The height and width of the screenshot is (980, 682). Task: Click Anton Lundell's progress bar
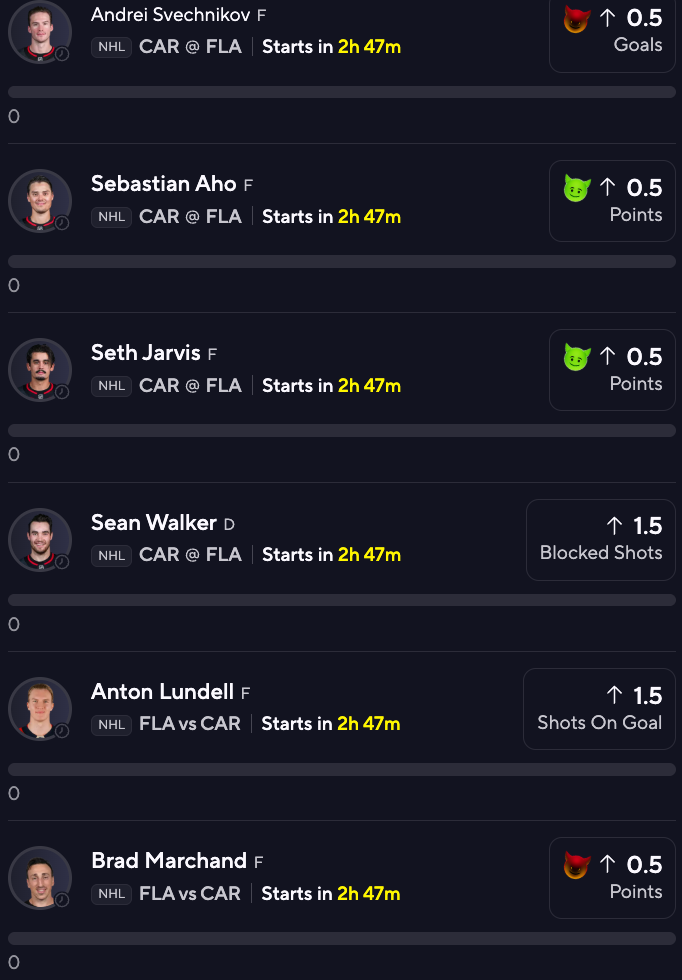click(342, 769)
